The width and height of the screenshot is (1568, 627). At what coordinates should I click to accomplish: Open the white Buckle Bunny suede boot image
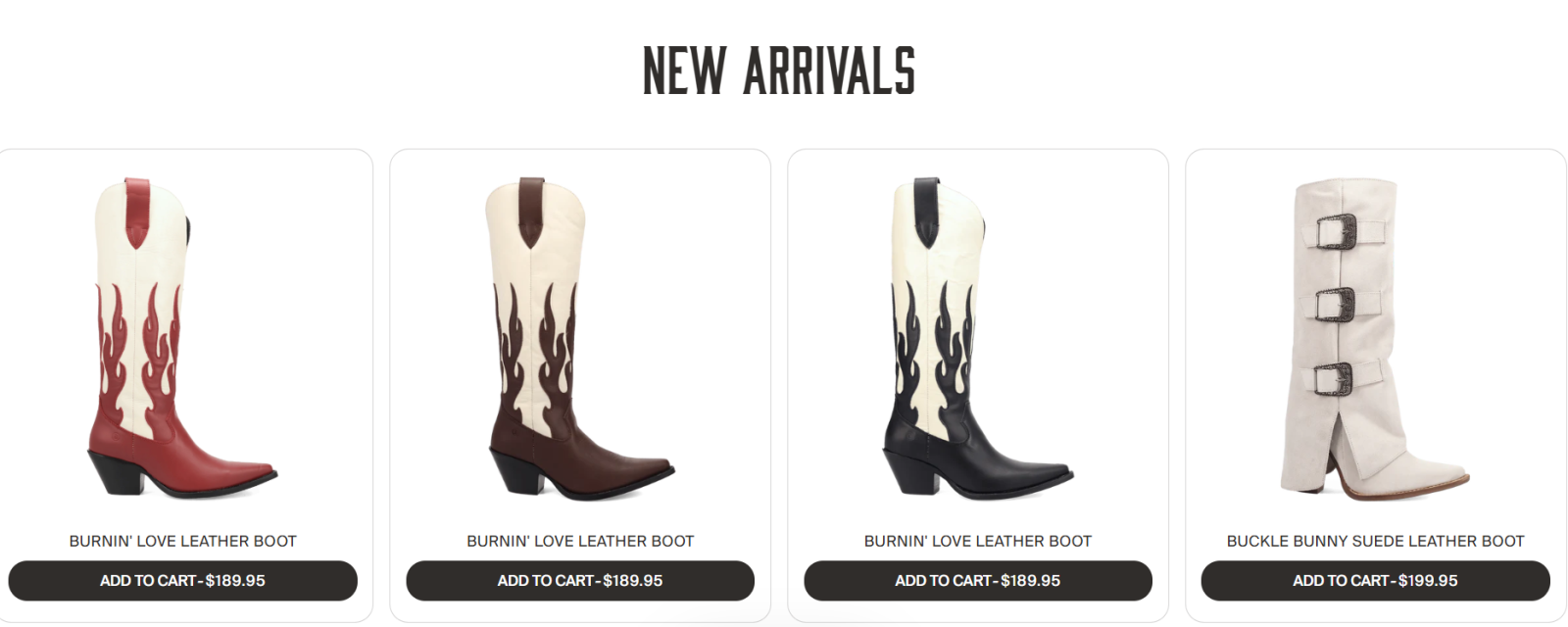click(1375, 339)
